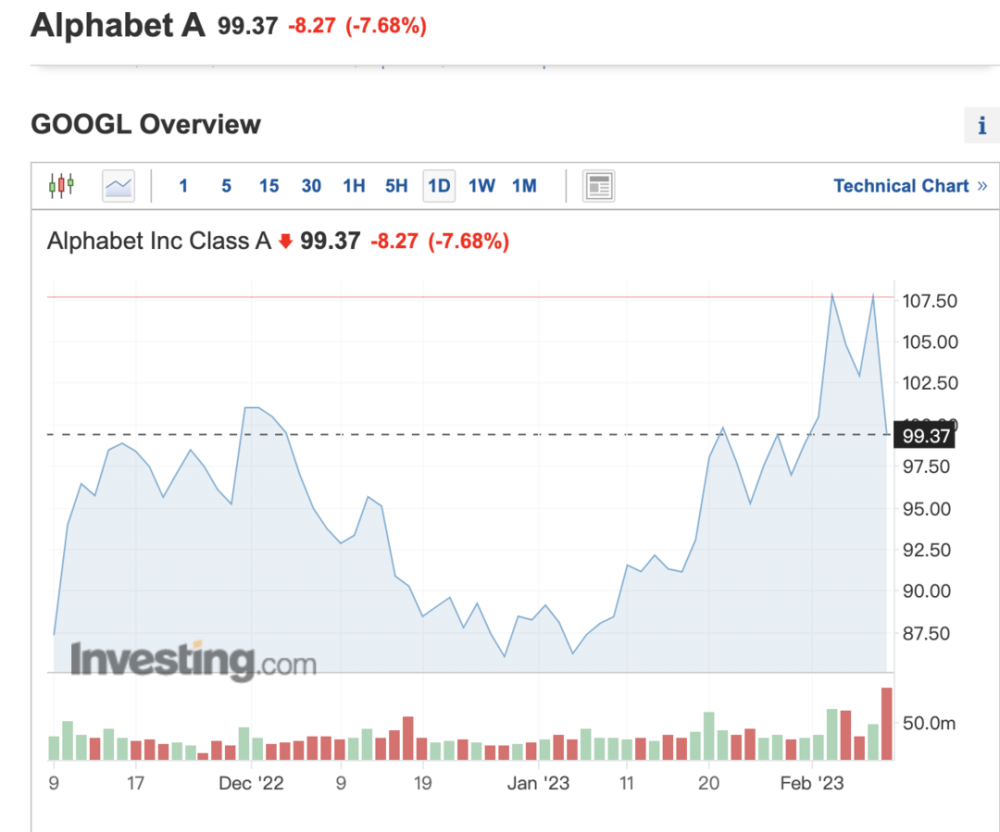
Task: Click the GOOGL Overview heading
Action: pos(146,125)
